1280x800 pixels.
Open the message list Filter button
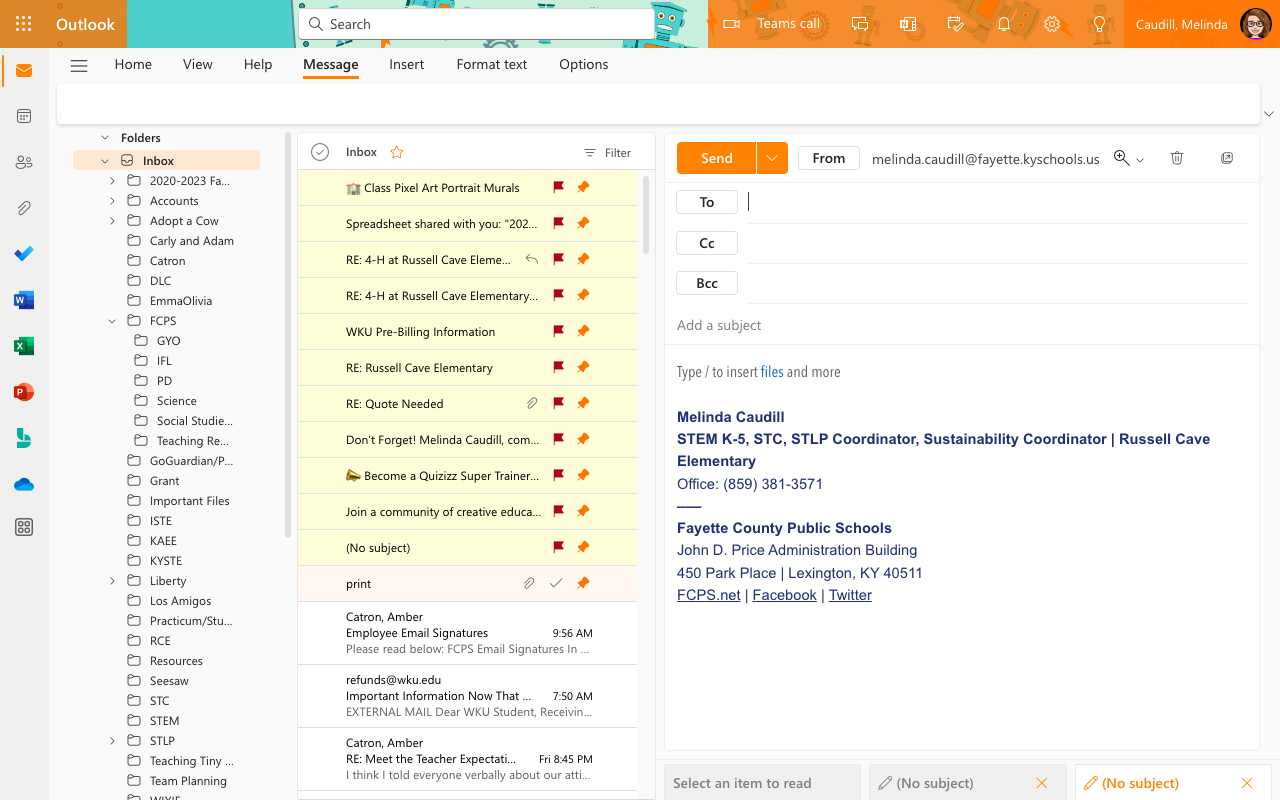pos(608,153)
